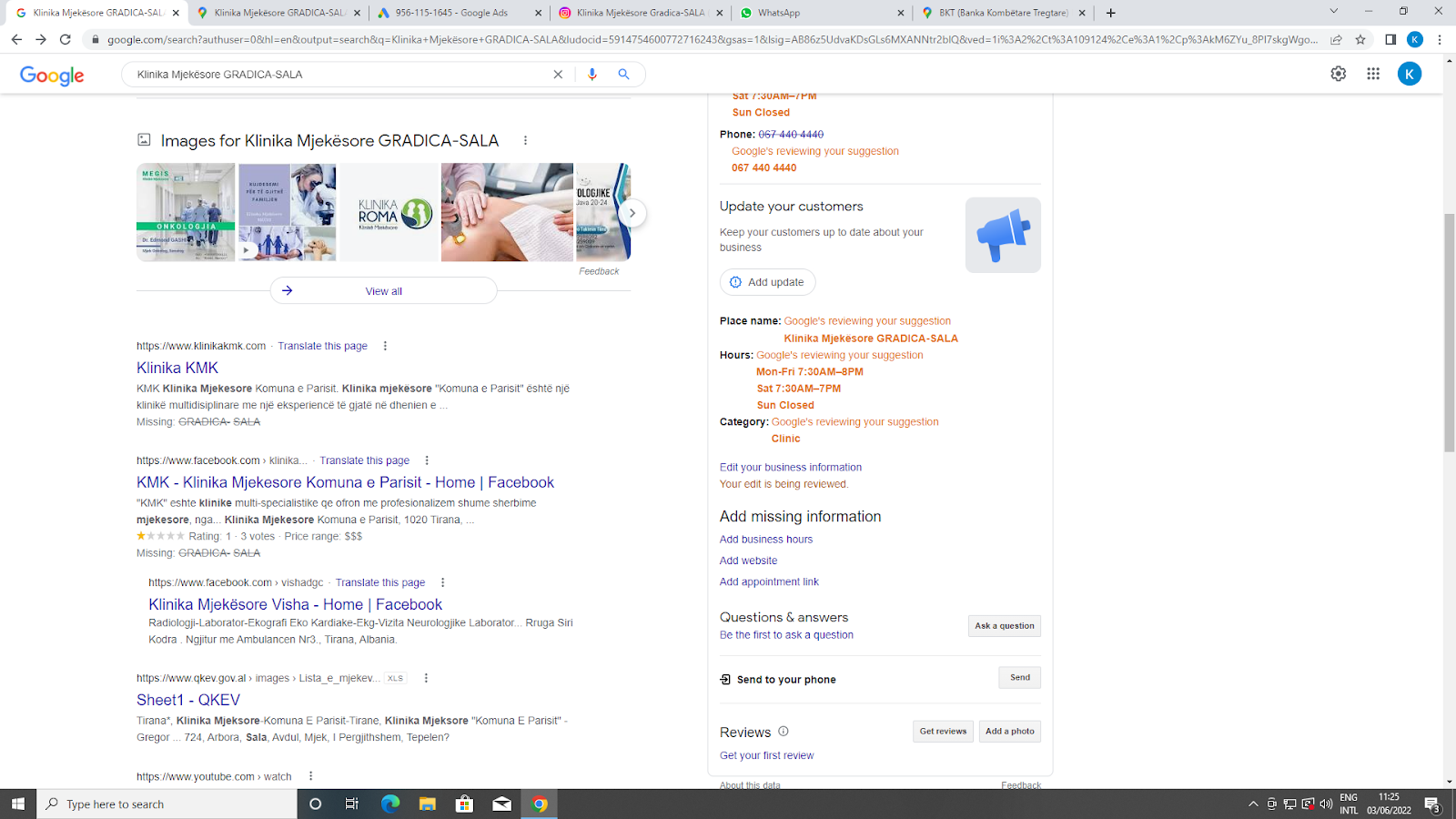Open a new browser tab

pos(1110,13)
